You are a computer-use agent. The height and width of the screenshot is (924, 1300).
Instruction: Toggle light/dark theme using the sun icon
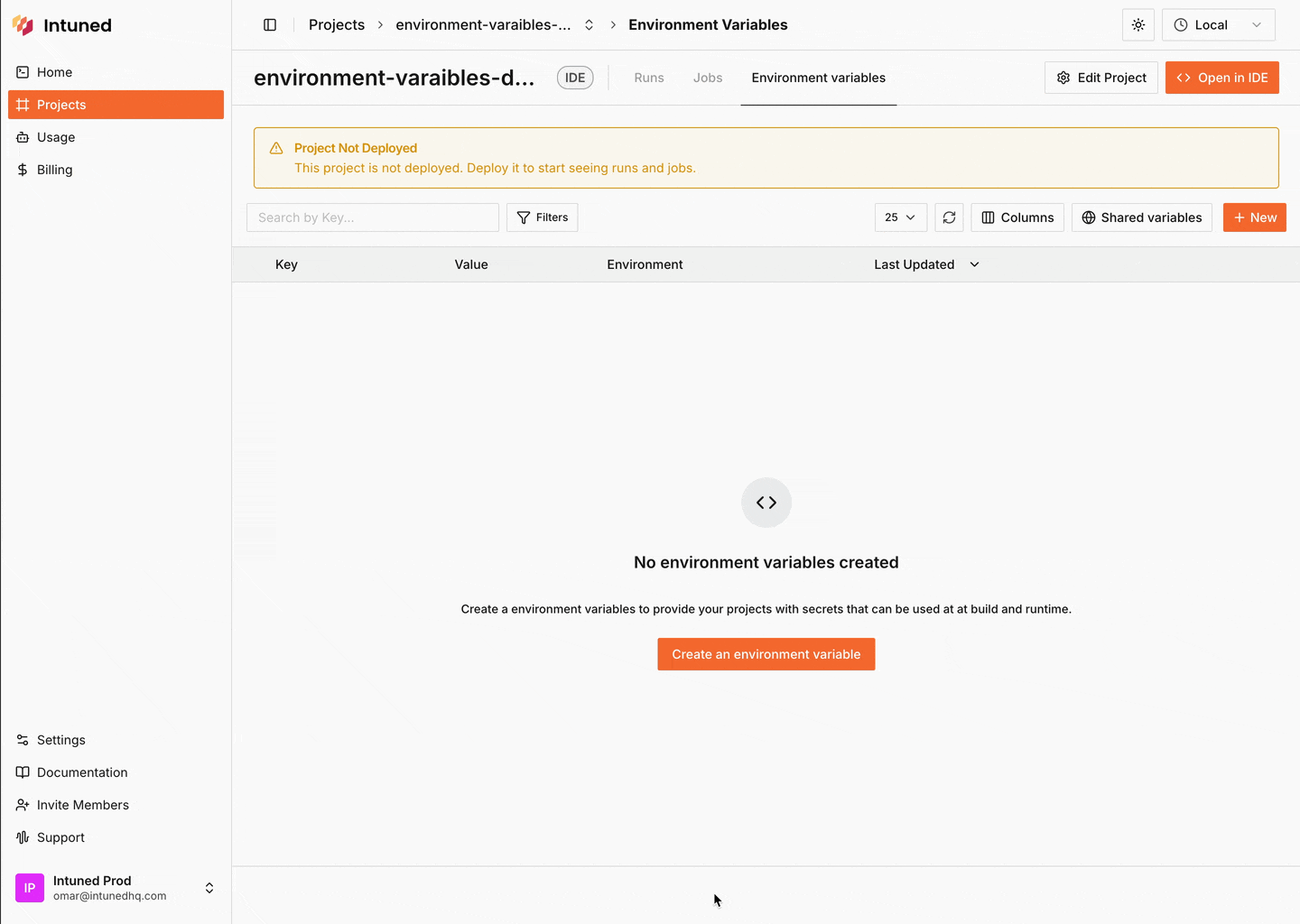pos(1137,24)
